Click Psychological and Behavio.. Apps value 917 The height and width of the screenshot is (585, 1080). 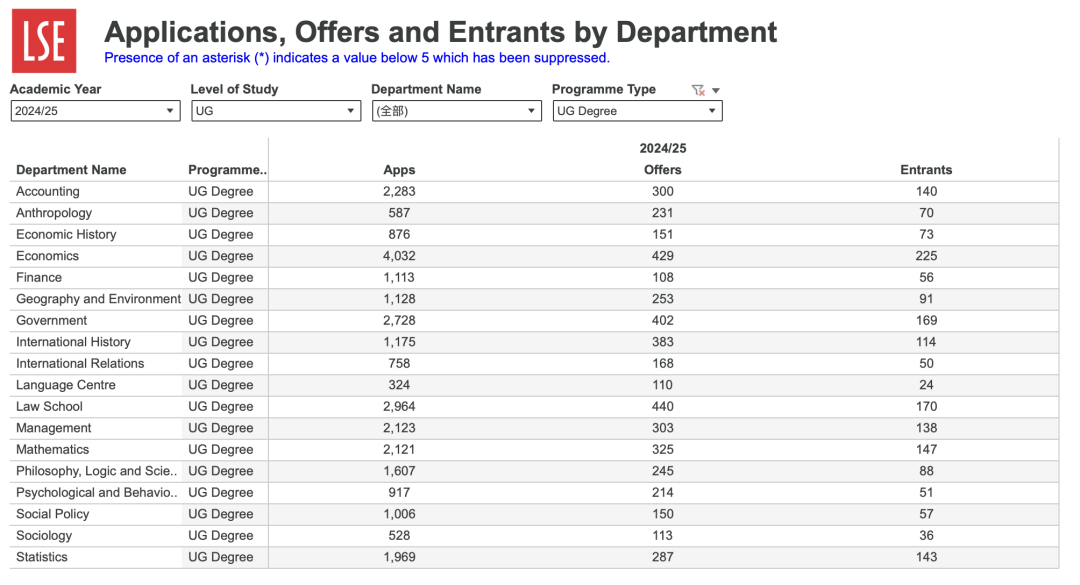pos(399,493)
